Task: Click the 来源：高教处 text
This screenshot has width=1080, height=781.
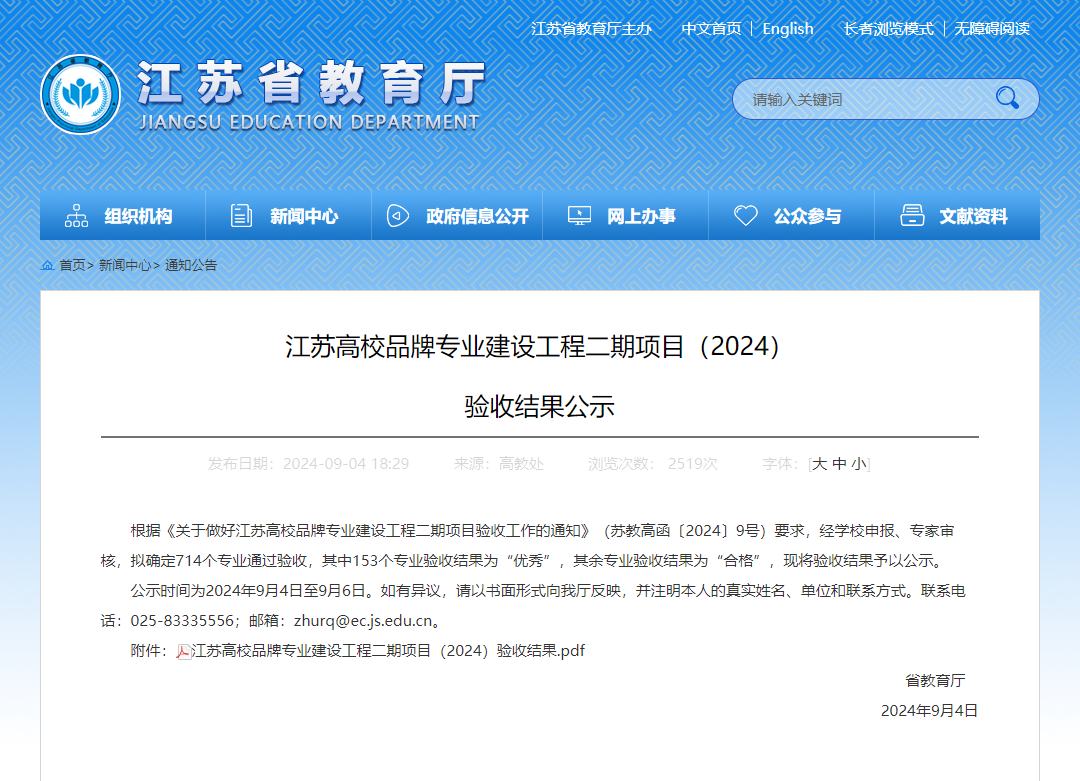Action: [499, 464]
